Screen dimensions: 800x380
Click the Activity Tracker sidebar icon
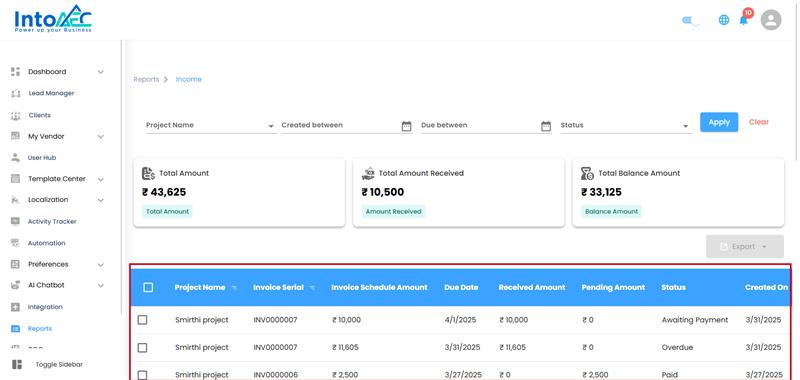pos(15,221)
